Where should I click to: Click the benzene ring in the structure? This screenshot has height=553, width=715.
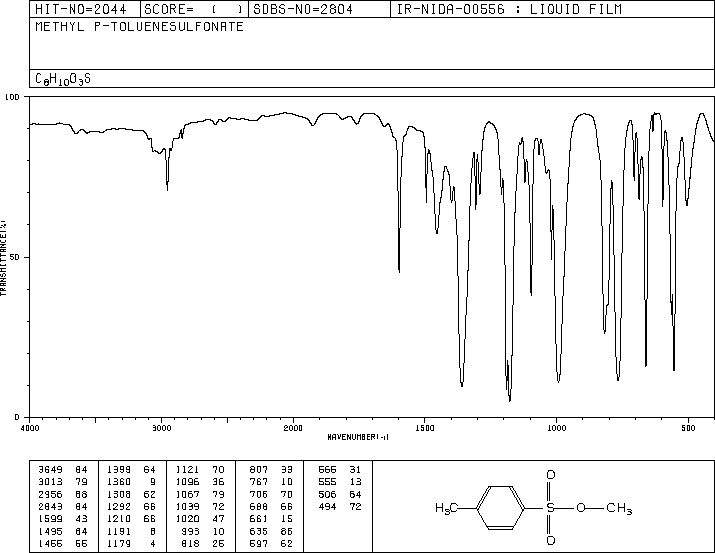[500, 507]
